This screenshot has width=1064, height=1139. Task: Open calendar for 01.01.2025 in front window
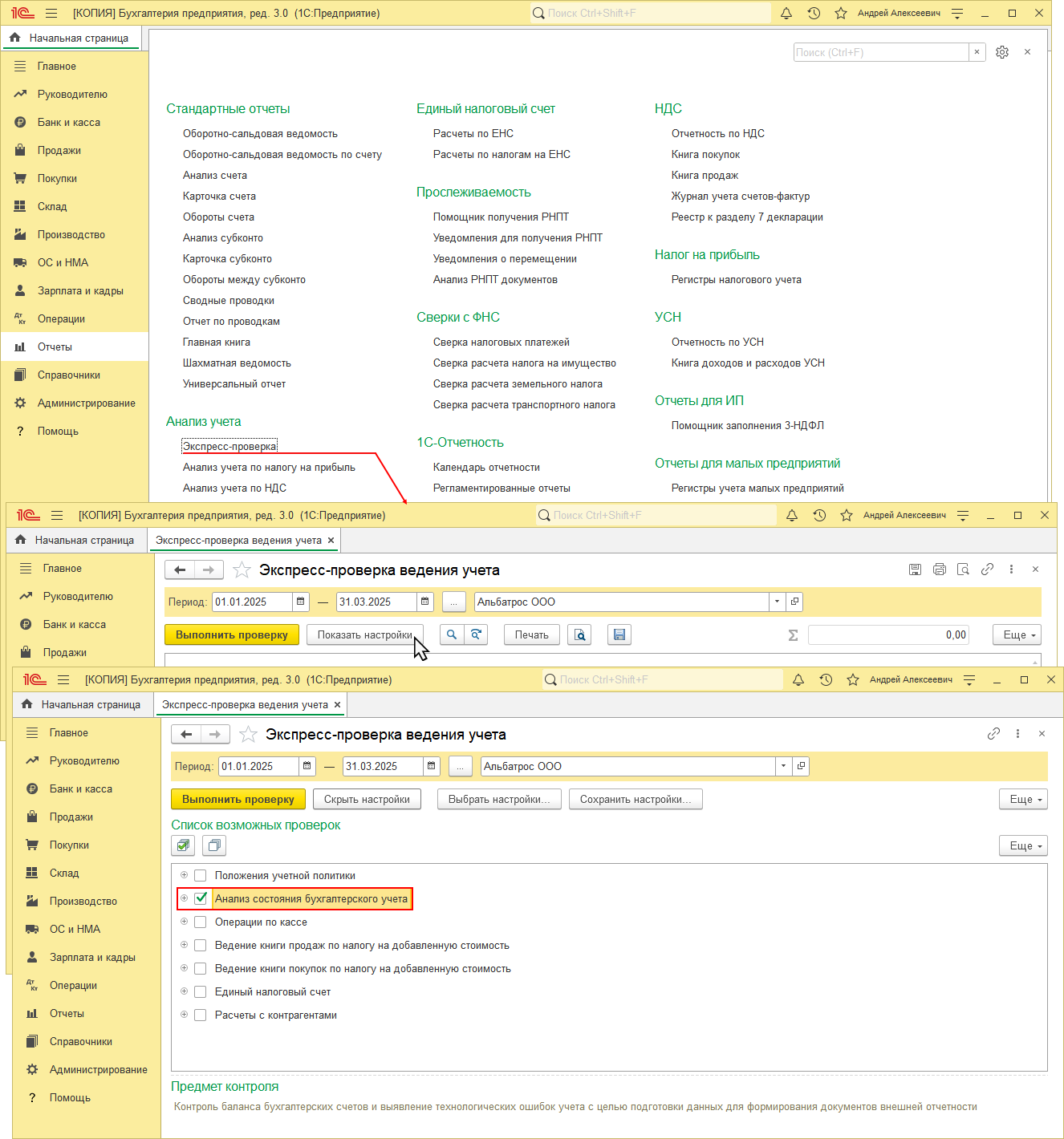307,766
